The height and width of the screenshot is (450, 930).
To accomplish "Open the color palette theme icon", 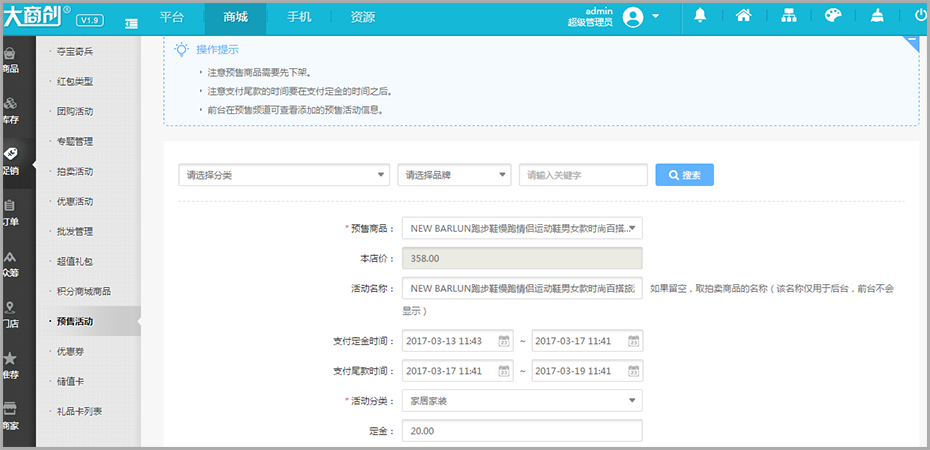I will [833, 17].
